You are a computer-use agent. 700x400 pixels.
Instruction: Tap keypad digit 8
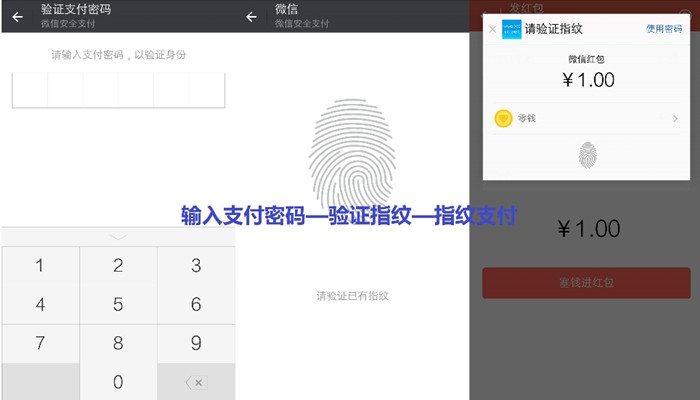pos(118,343)
